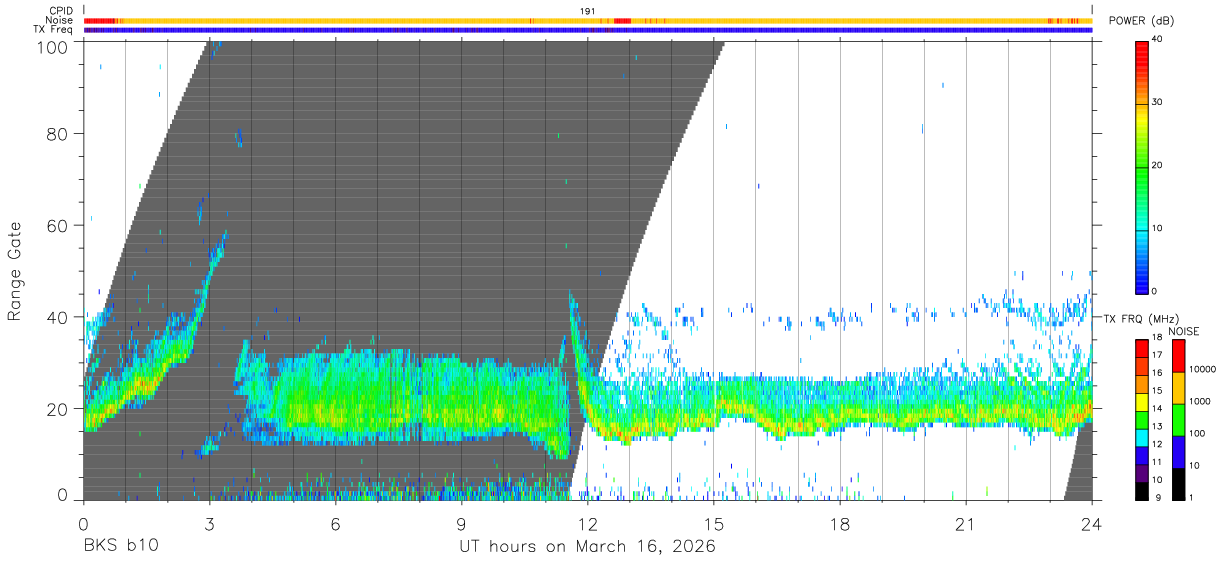Click the 1000 label in NOISE legend
The height and width of the screenshot is (567, 1228).
[1200, 402]
